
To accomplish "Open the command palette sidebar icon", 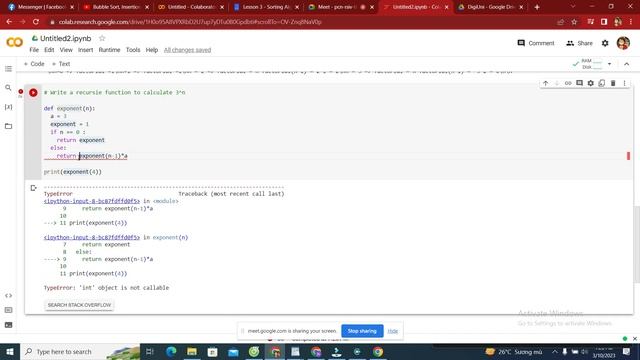I will pyautogui.click(x=8, y=310).
